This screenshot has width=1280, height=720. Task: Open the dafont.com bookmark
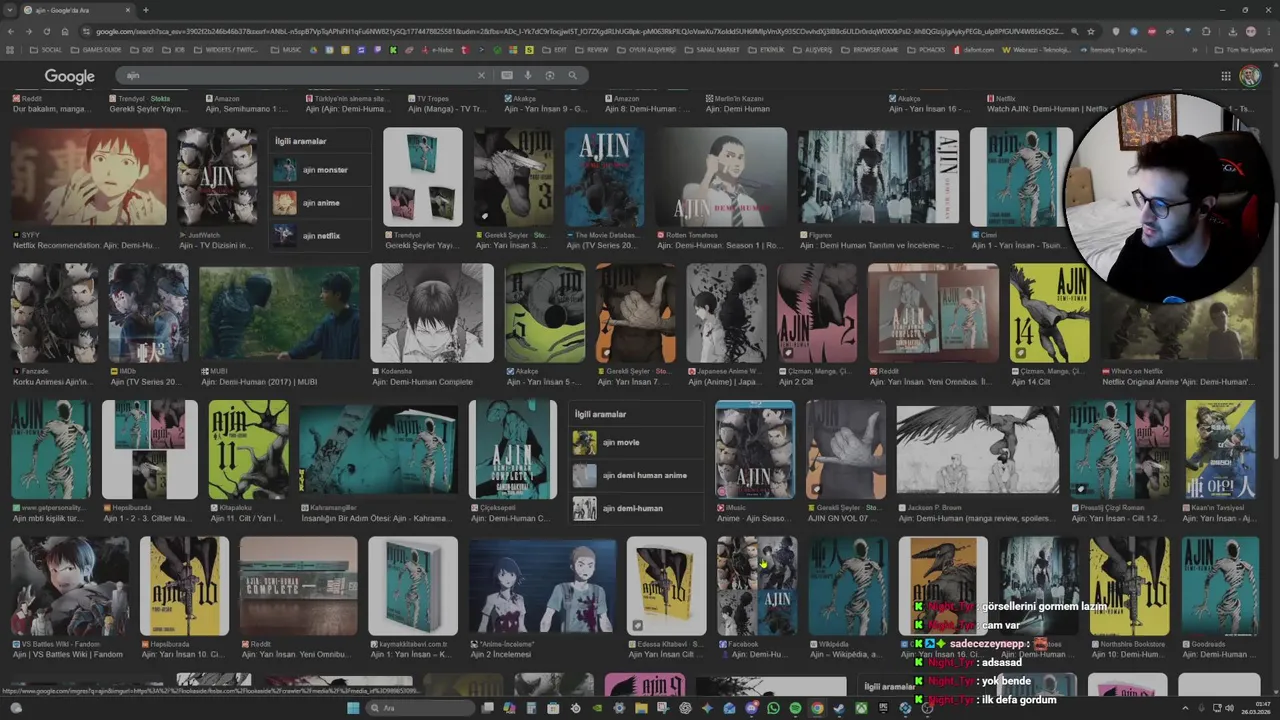[975, 50]
